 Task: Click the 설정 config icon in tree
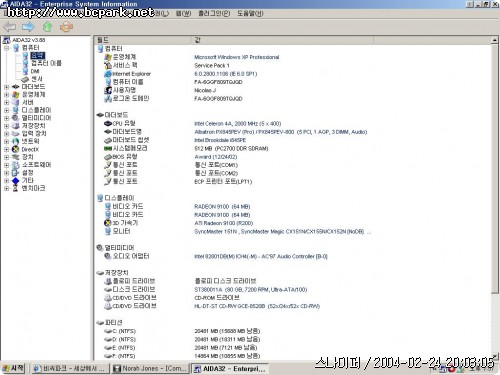(x=15, y=173)
